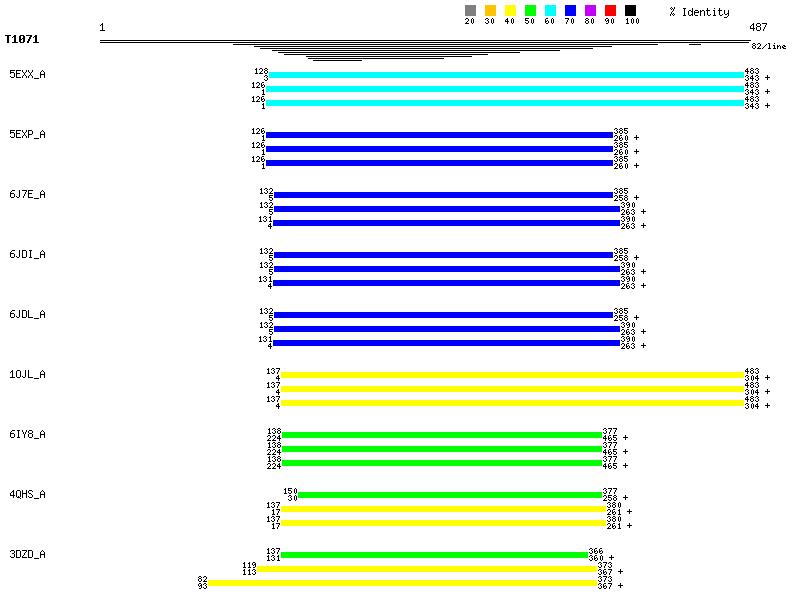Select the 6J7E_A hit label
The height and width of the screenshot is (600, 800).
pos(27,194)
